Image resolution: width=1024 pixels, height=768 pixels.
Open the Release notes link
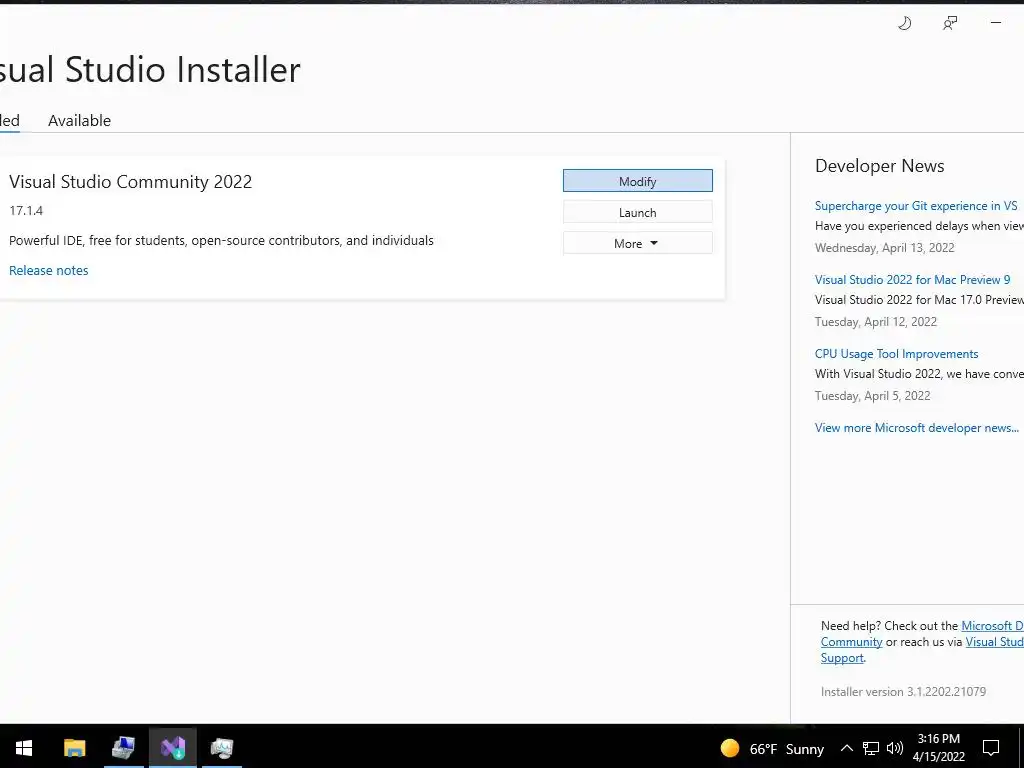pyautogui.click(x=48, y=270)
